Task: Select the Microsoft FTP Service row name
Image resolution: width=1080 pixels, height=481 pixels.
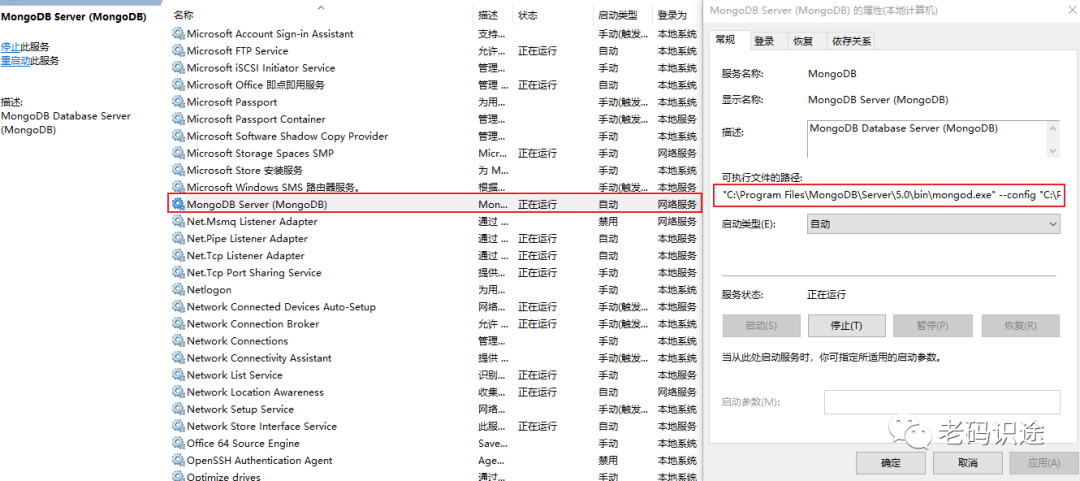Action: click(238, 51)
